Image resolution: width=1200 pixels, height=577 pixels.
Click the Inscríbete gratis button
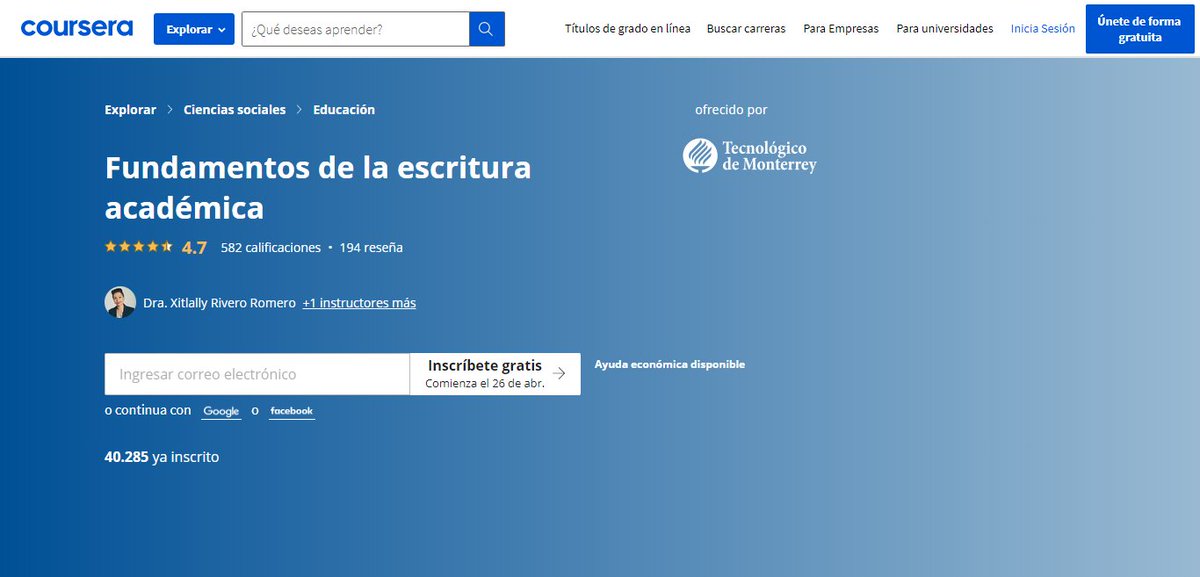click(495, 374)
